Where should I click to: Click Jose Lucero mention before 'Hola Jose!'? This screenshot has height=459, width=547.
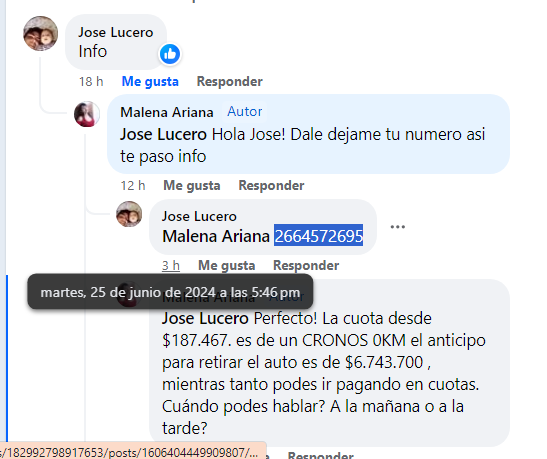click(x=163, y=134)
